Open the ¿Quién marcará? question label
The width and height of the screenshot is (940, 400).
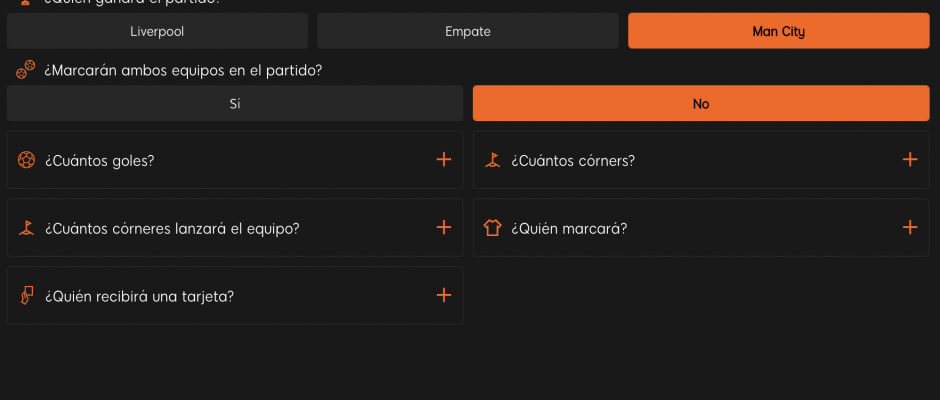pos(569,228)
